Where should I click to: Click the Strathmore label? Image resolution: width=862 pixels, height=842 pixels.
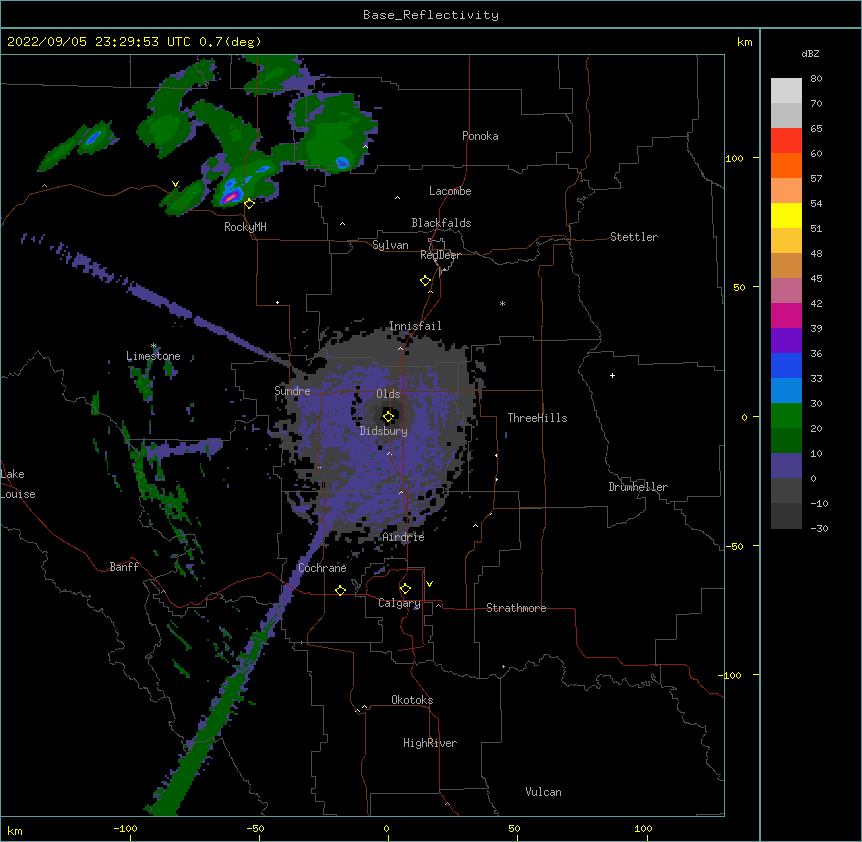[516, 608]
